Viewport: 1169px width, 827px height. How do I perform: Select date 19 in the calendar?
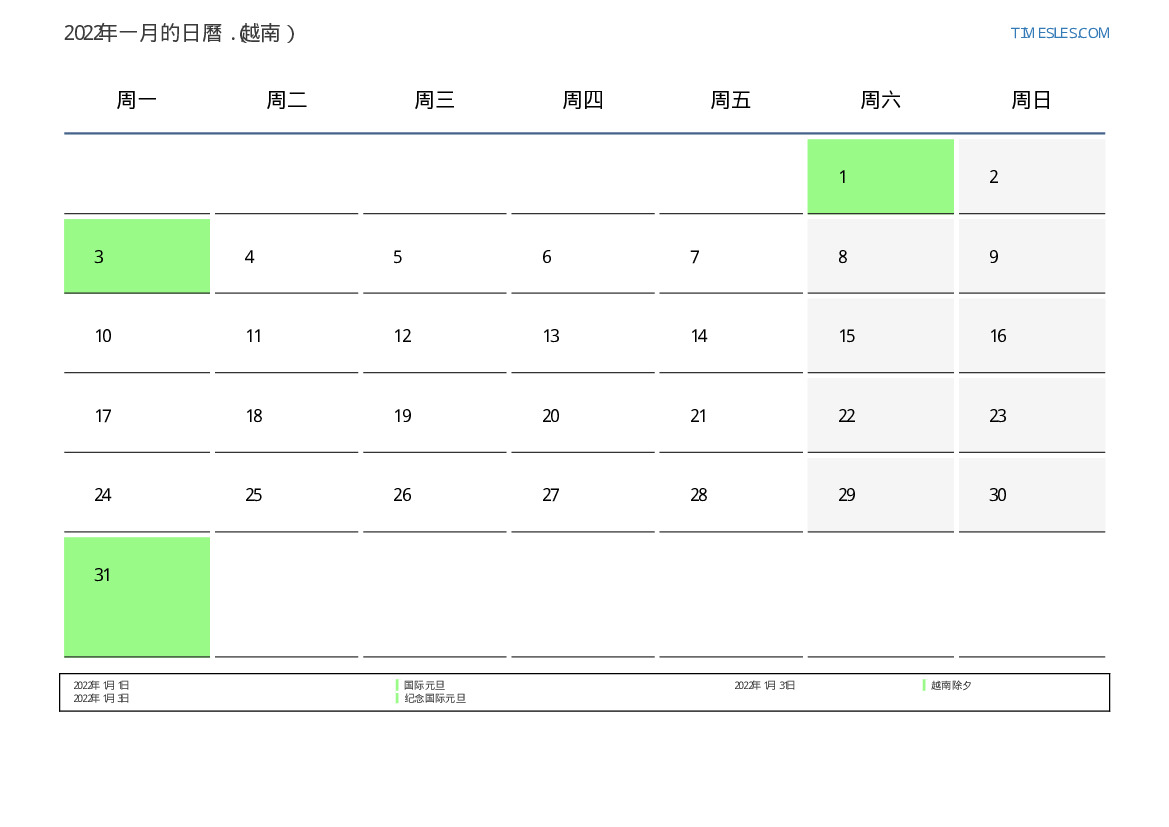point(435,415)
